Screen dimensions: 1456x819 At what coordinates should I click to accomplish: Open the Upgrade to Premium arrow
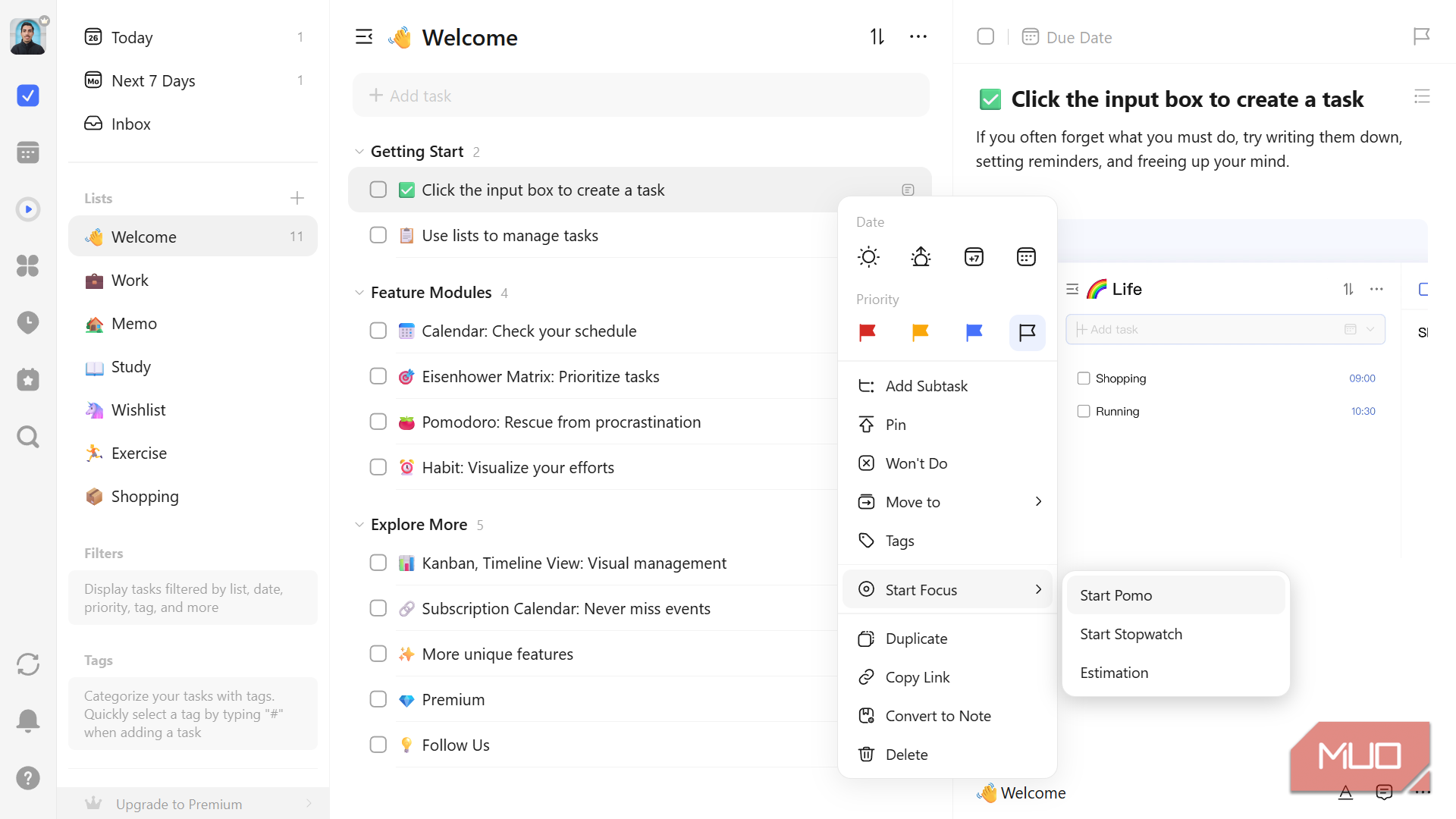point(309,804)
